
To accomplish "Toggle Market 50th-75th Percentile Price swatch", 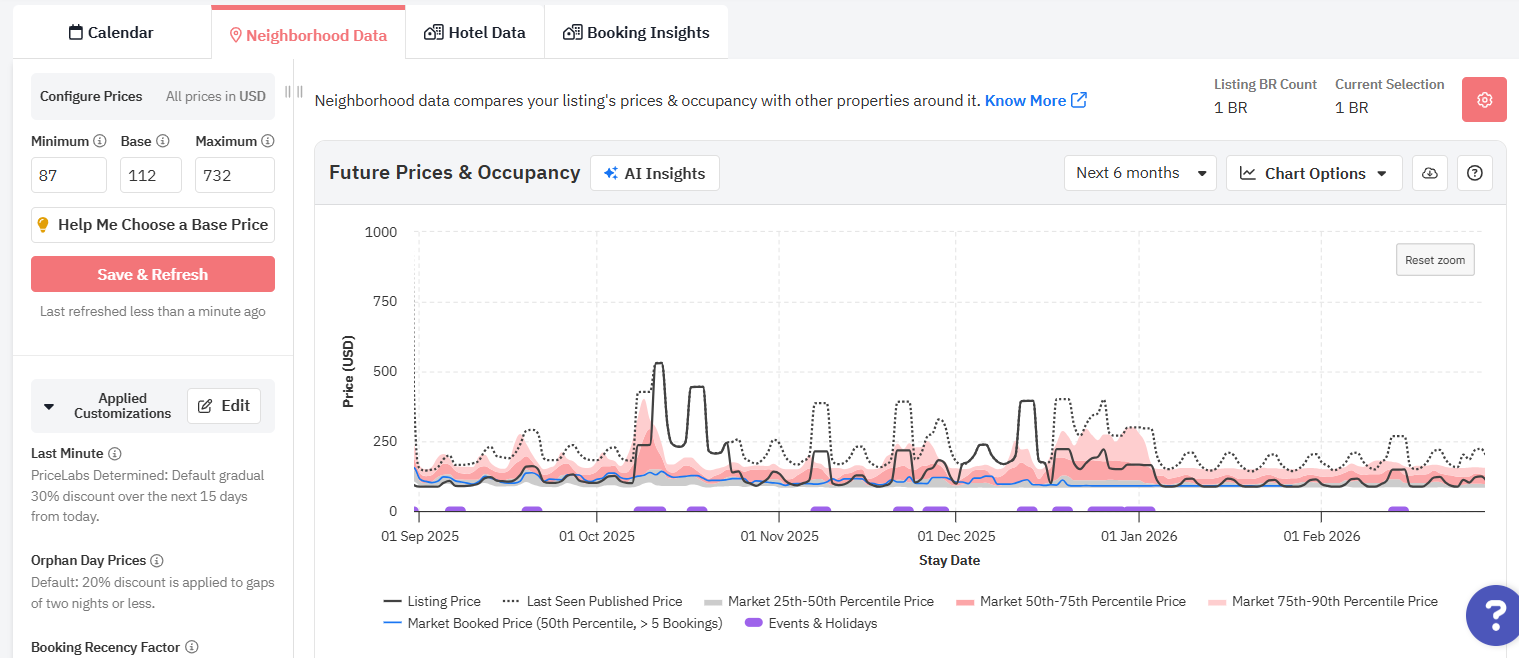I will pos(965,601).
